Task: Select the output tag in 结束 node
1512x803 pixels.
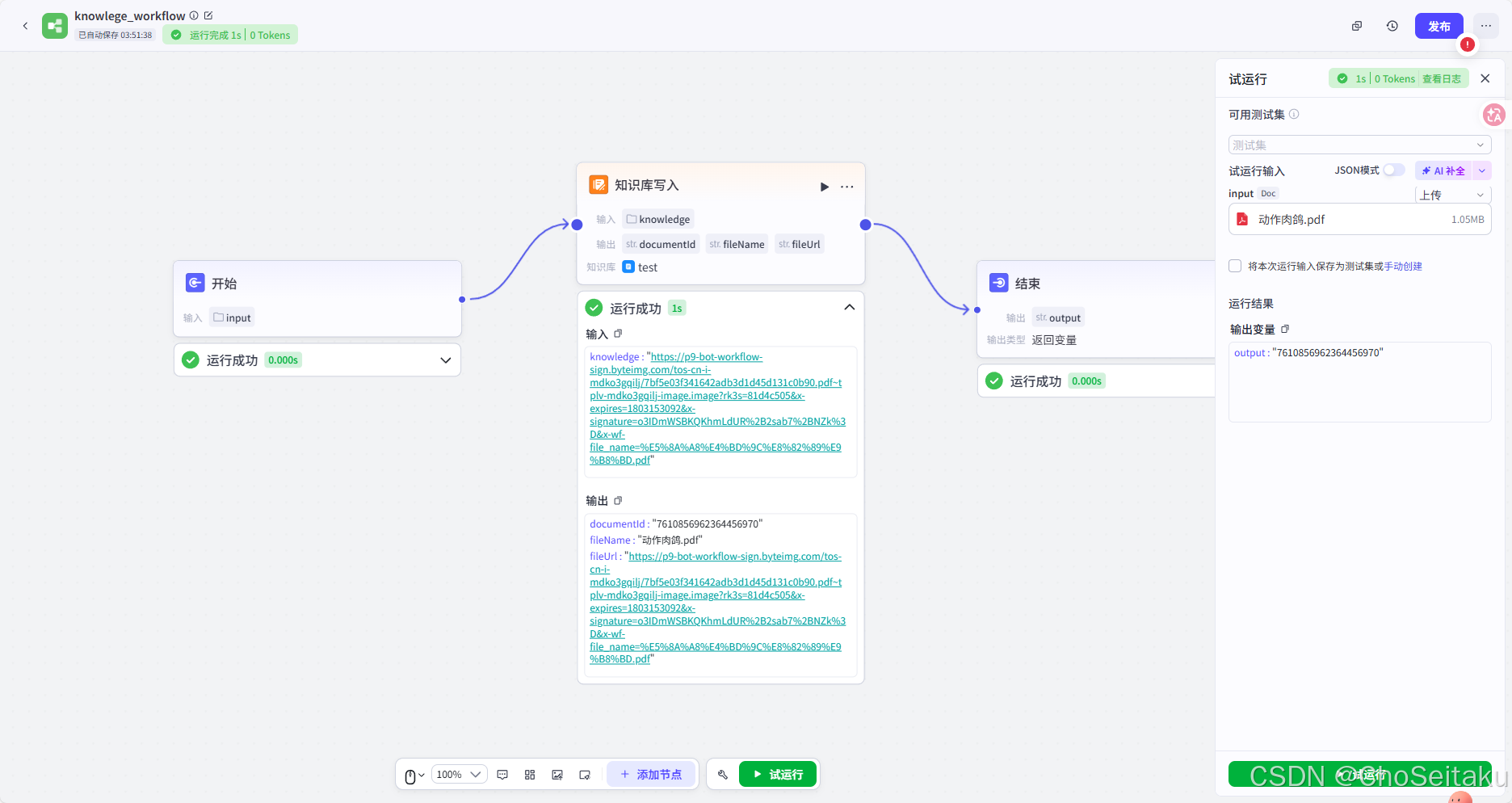Action: [x=1058, y=317]
